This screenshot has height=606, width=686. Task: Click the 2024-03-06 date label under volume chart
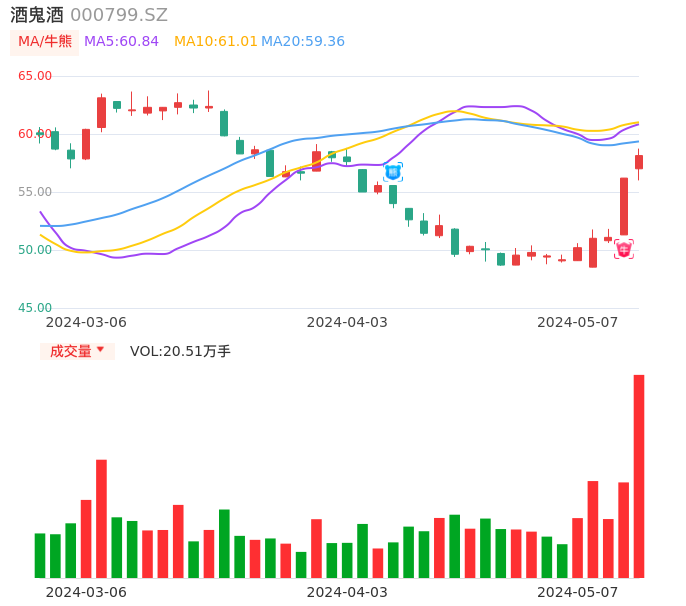tap(86, 592)
